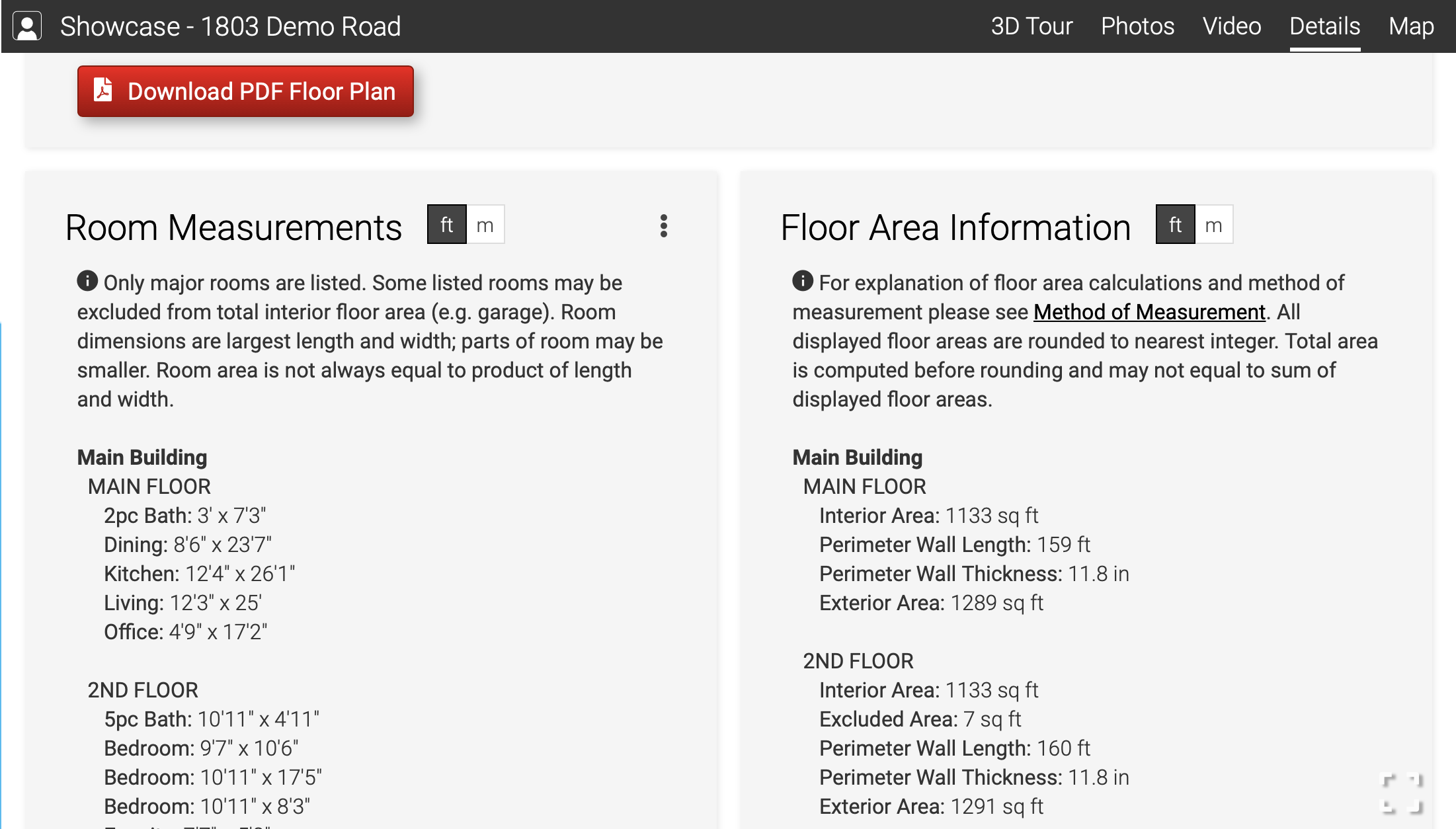Click the Room Measurements info icon
The height and width of the screenshot is (829, 1456).
coord(87,281)
